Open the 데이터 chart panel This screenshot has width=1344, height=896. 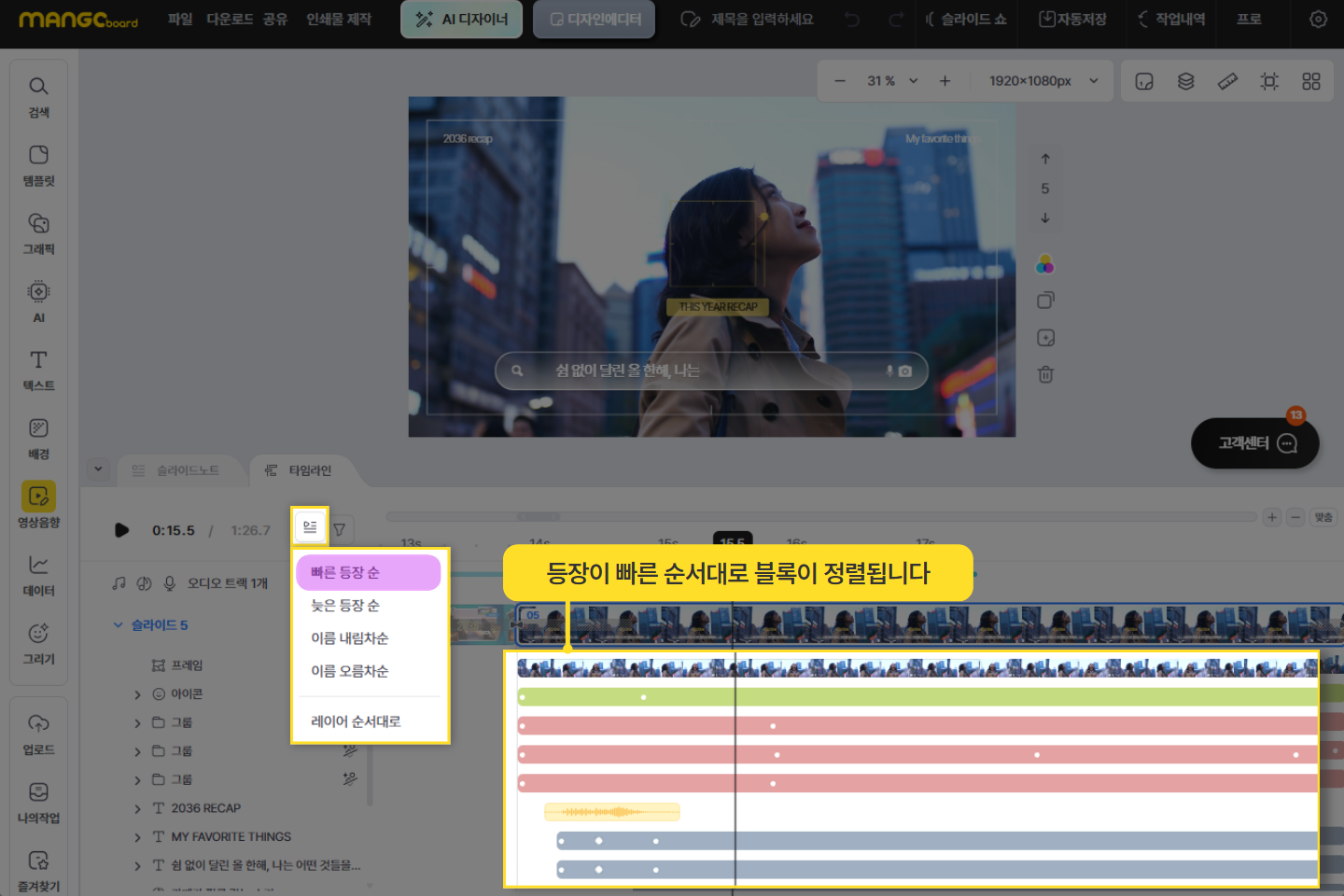pyautogui.click(x=38, y=574)
